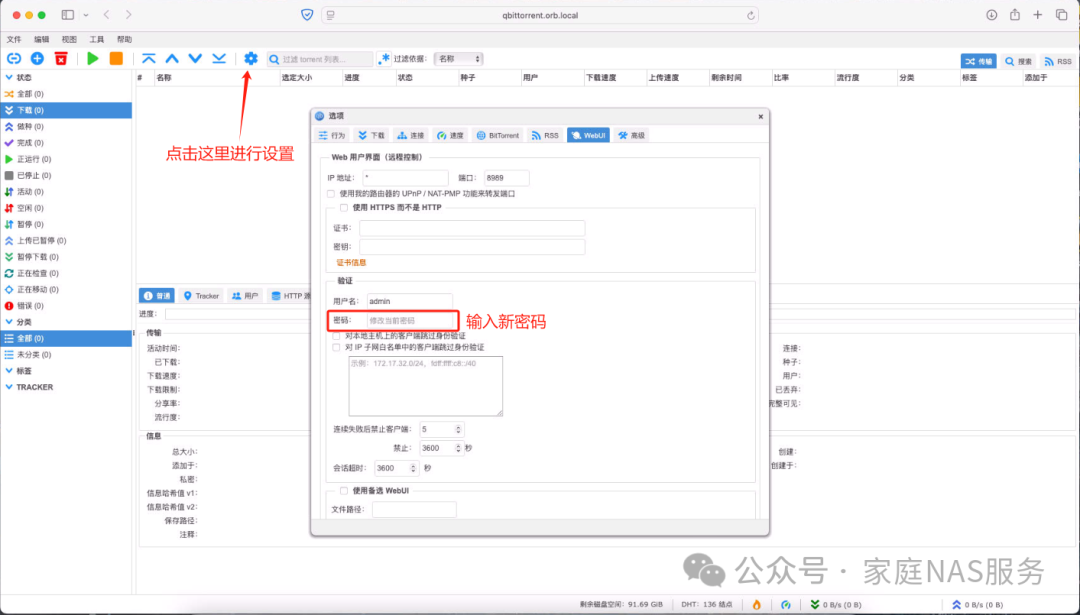Click the flame speed icon in status bar
Screen dimensions: 1080x615
tap(756, 604)
